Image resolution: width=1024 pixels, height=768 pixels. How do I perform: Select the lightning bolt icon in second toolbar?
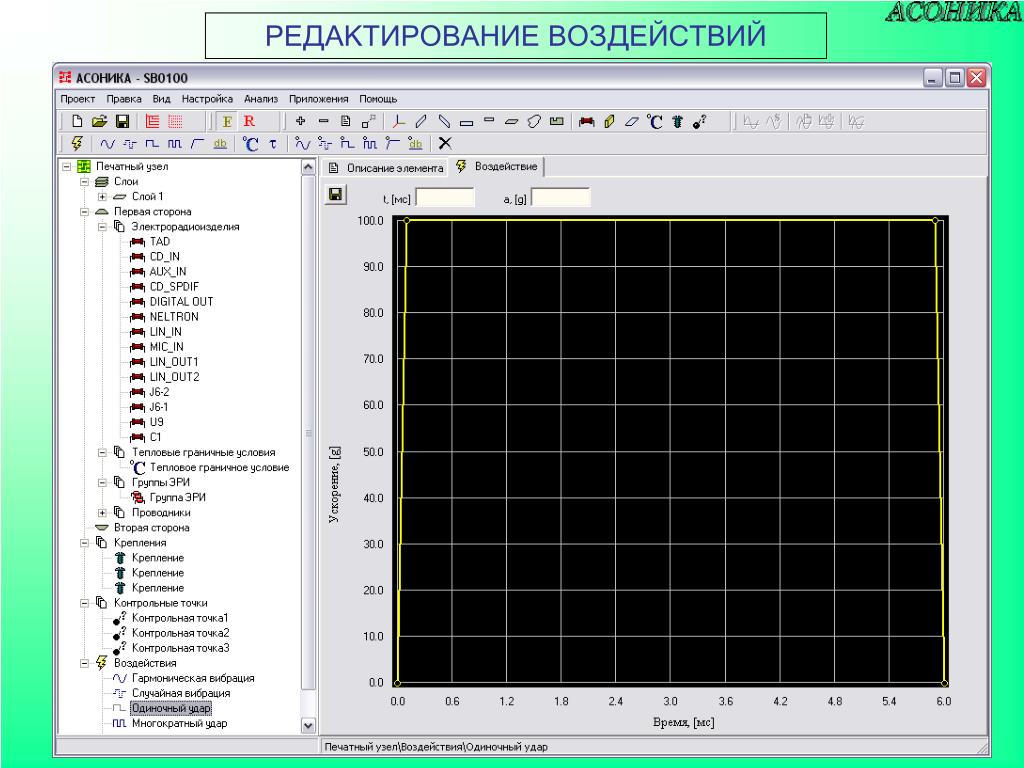pyautogui.click(x=77, y=143)
